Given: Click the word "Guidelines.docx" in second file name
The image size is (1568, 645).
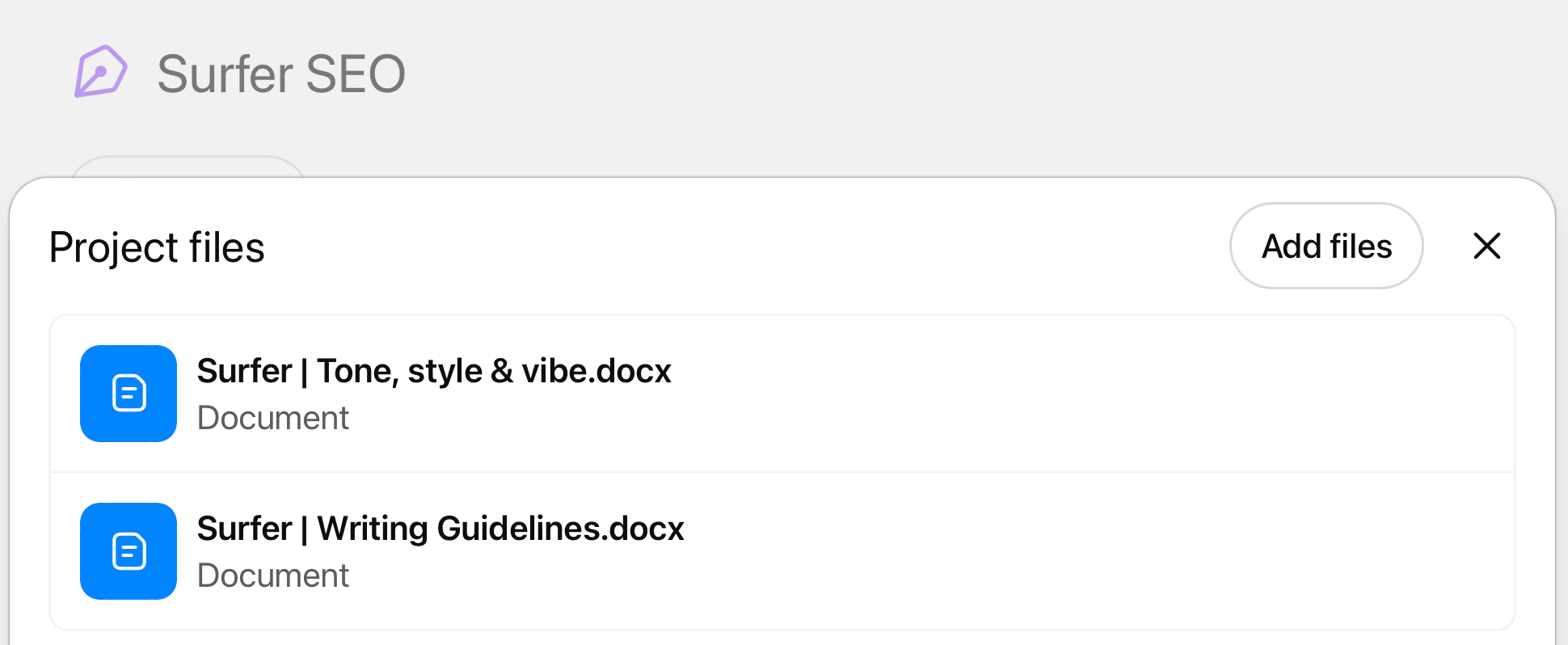Looking at the screenshot, I should tap(560, 529).
